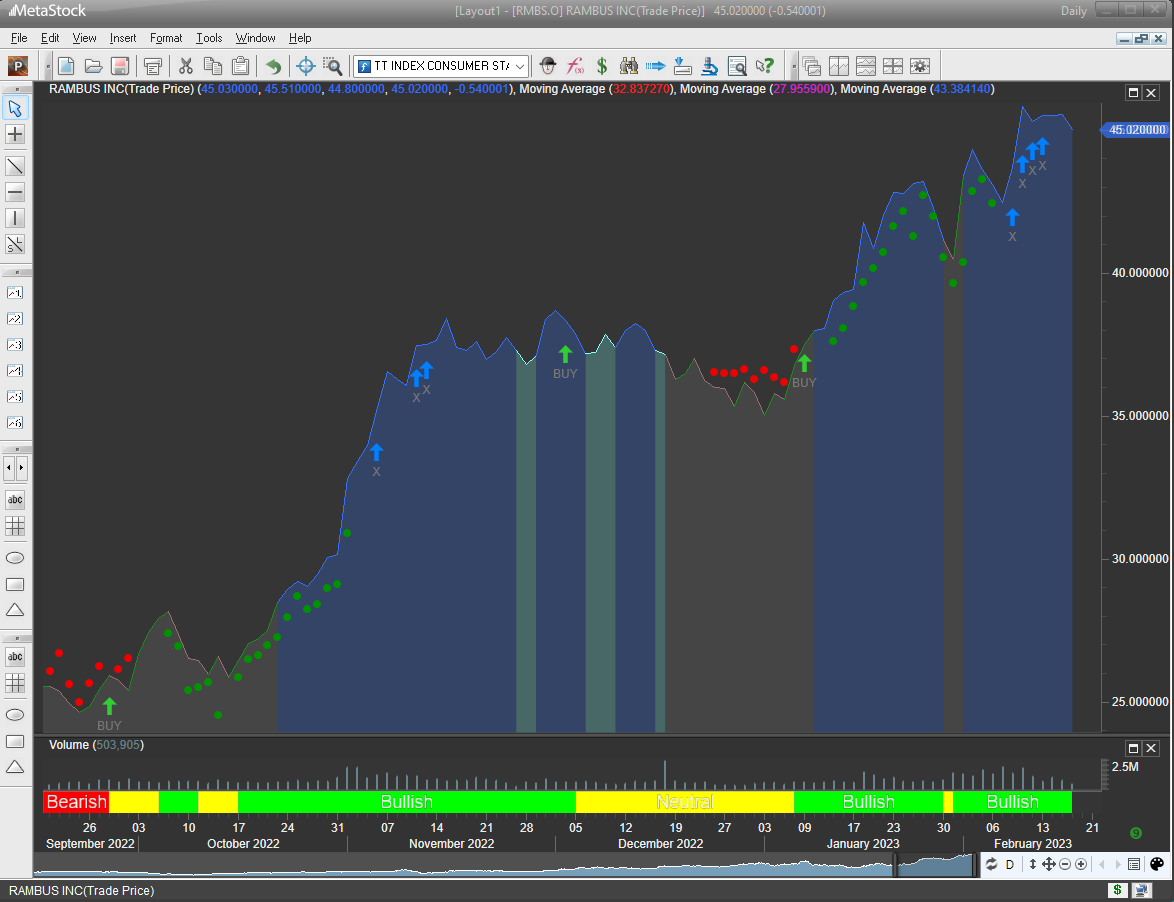Select the vertical line tool
Screen dimensions: 1174x902
click(15, 219)
